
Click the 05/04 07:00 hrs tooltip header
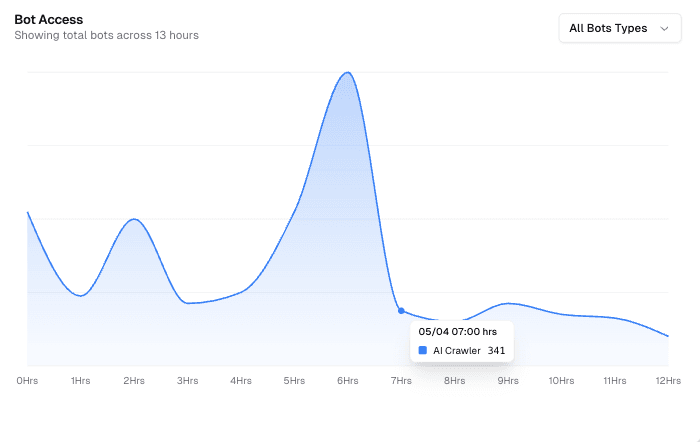tap(458, 331)
